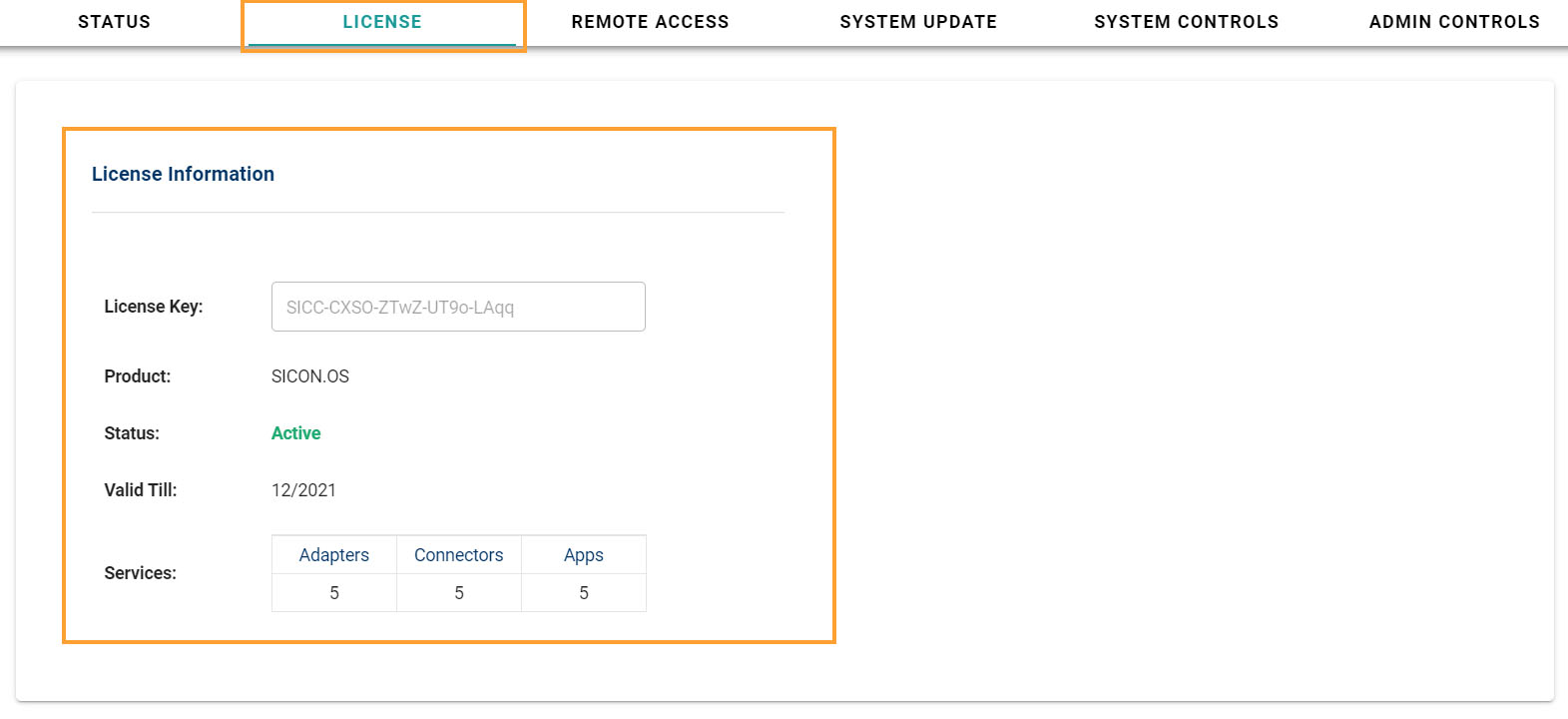Image resolution: width=1568 pixels, height=719 pixels.
Task: Go to the SYSTEM UPDATE tab
Action: pyautogui.click(x=918, y=22)
